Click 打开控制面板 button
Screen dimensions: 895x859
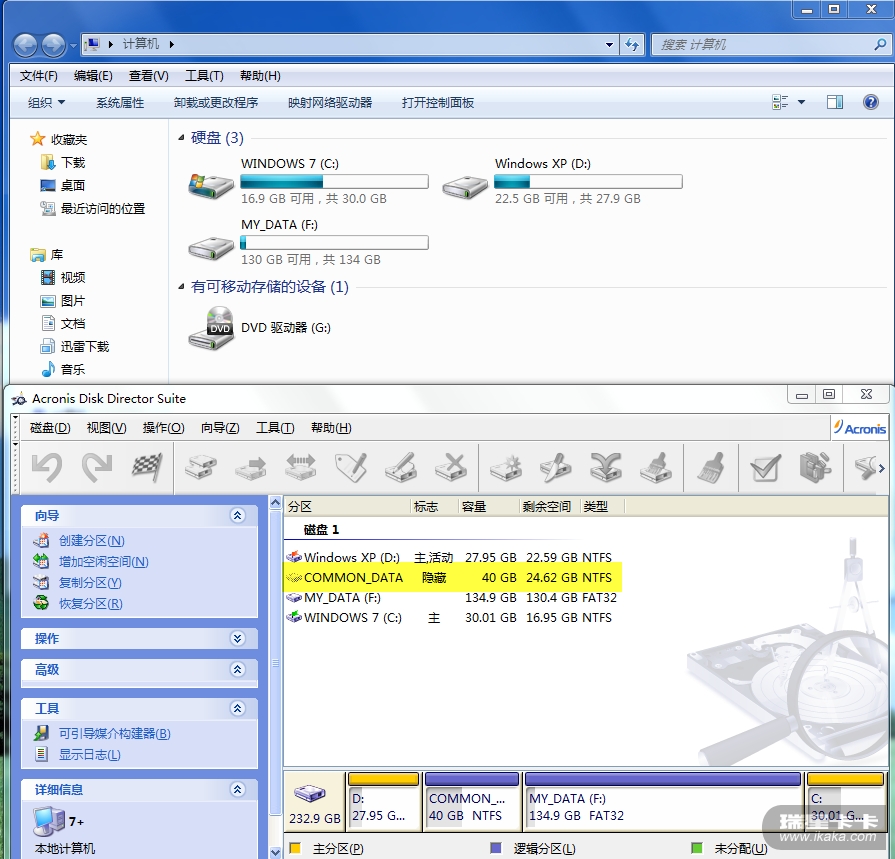pos(438,103)
